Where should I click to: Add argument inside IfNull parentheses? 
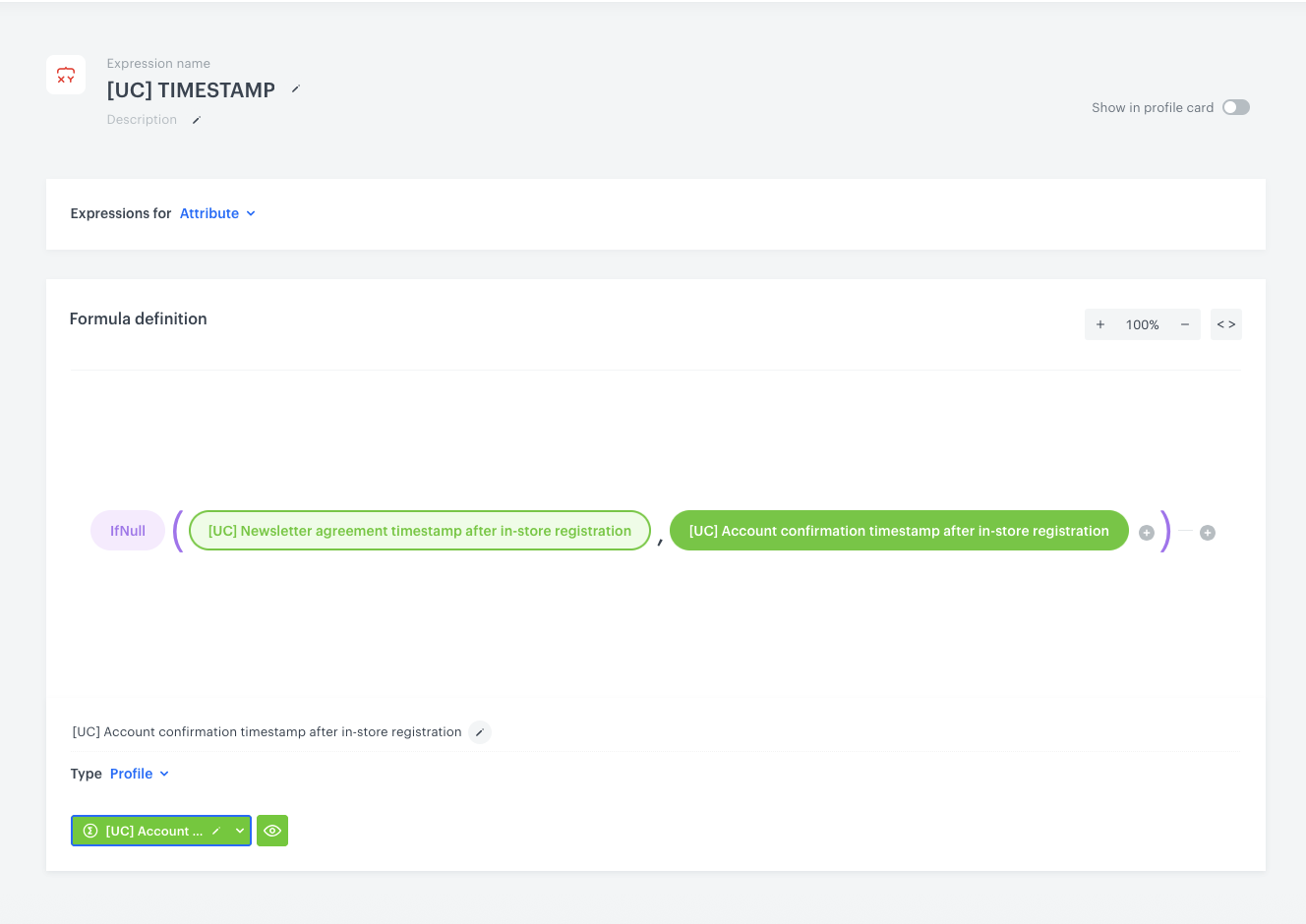tap(1147, 533)
